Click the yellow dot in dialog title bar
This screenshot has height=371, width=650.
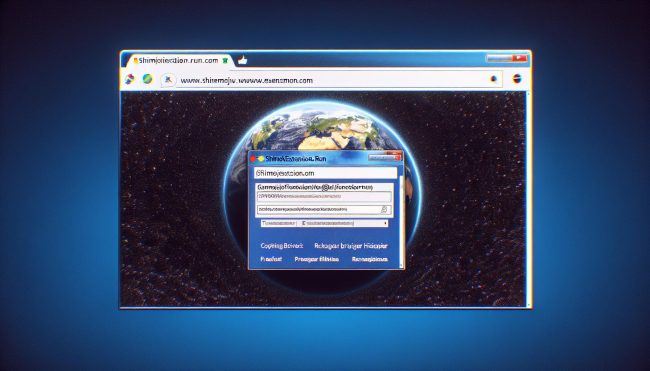click(x=261, y=158)
